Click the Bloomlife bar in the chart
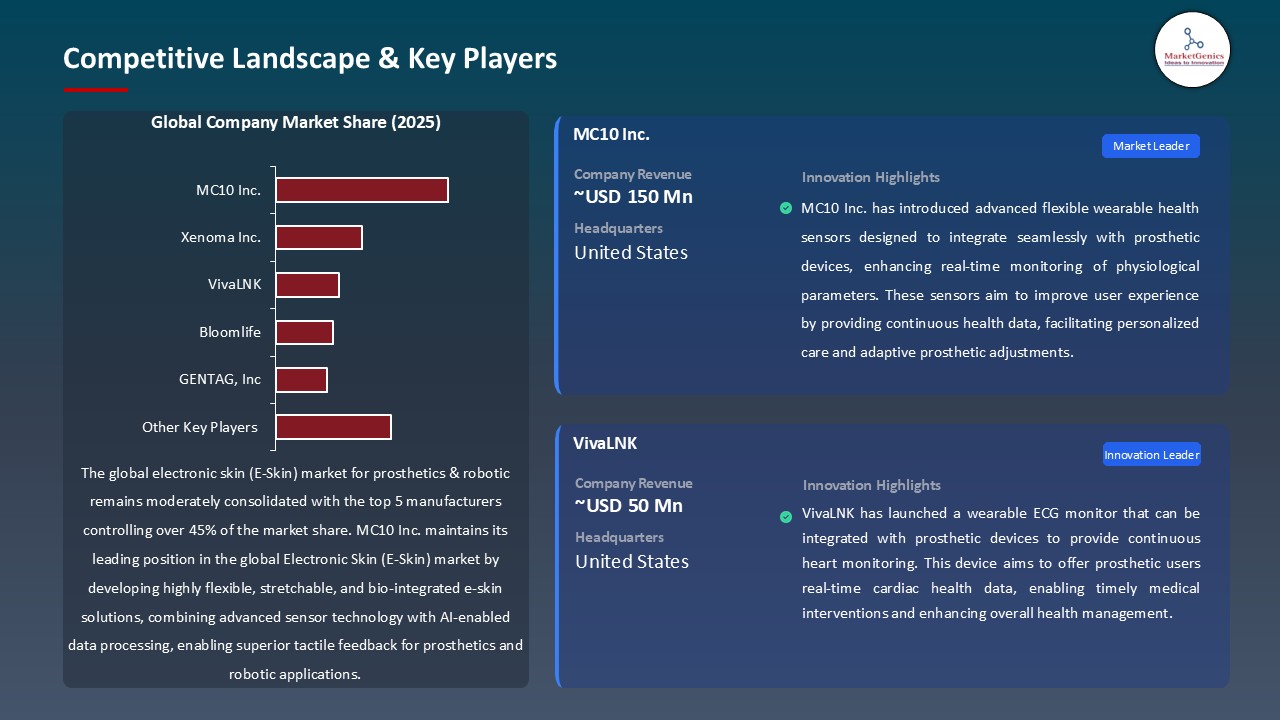This screenshot has height=720, width=1280. pyautogui.click(x=305, y=332)
